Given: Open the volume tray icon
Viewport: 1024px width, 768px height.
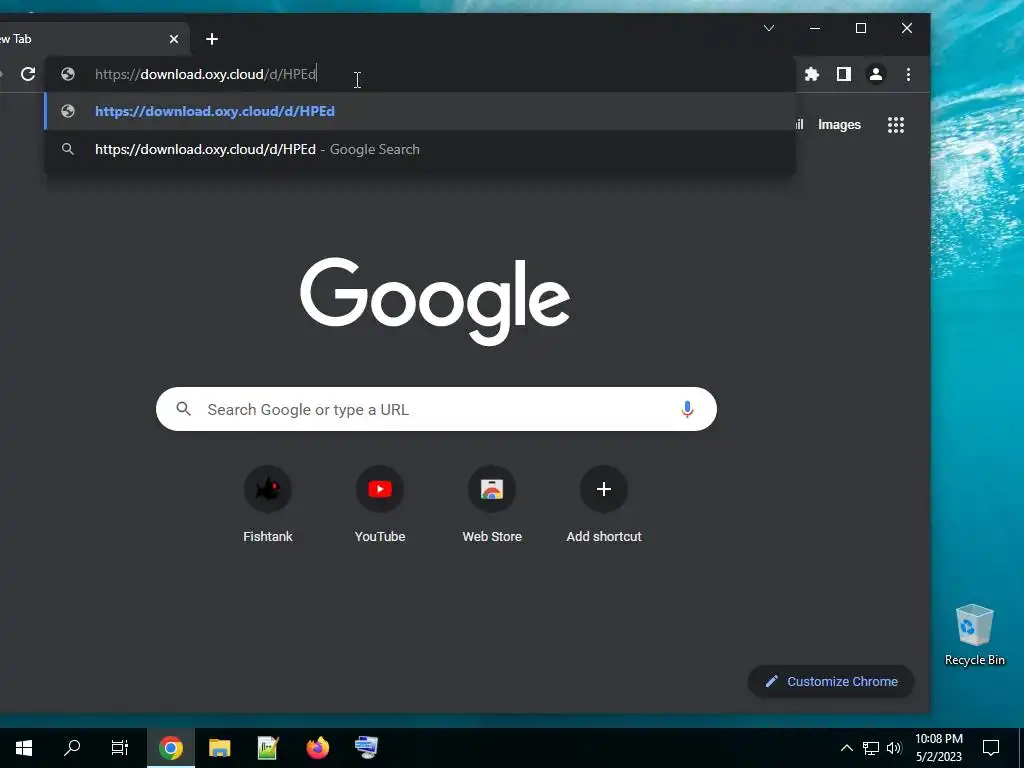Looking at the screenshot, I should pos(894,748).
